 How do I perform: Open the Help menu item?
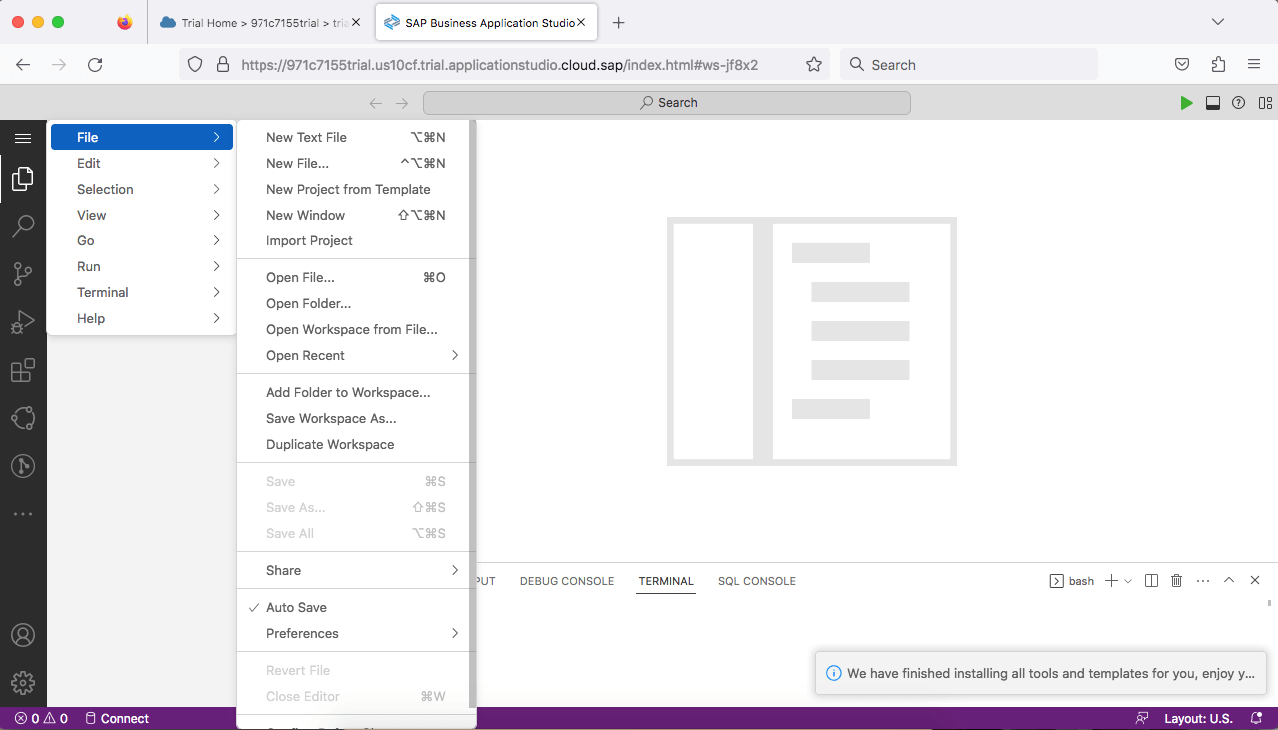coord(142,319)
